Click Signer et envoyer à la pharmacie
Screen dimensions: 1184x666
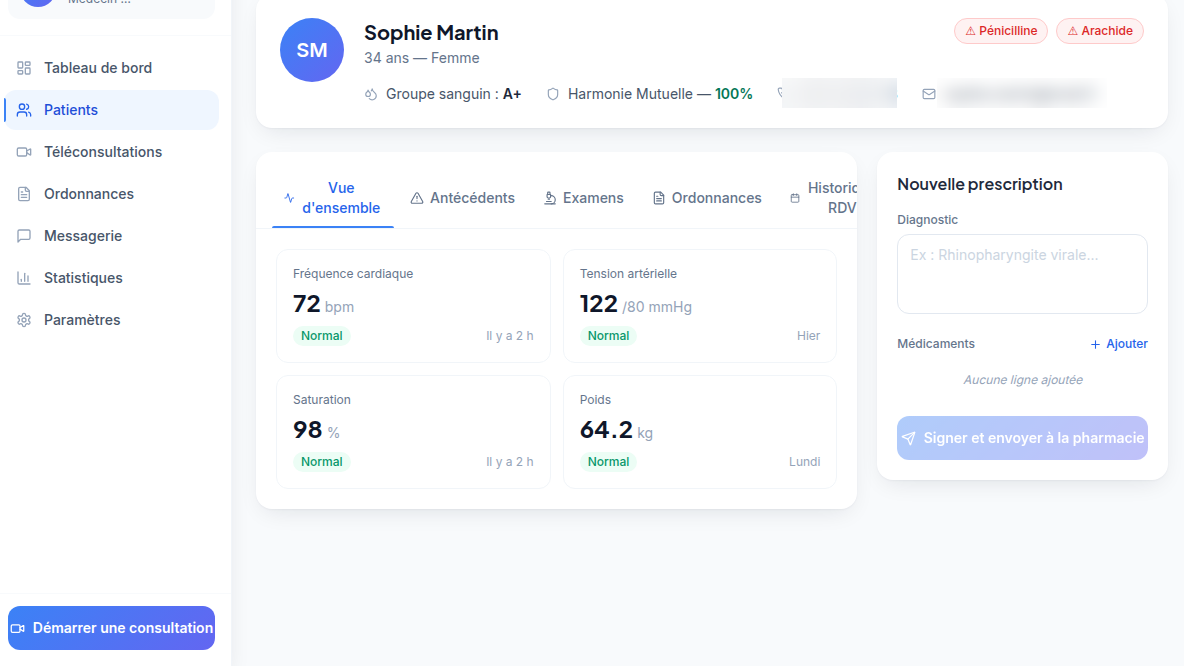pyautogui.click(x=1022, y=438)
